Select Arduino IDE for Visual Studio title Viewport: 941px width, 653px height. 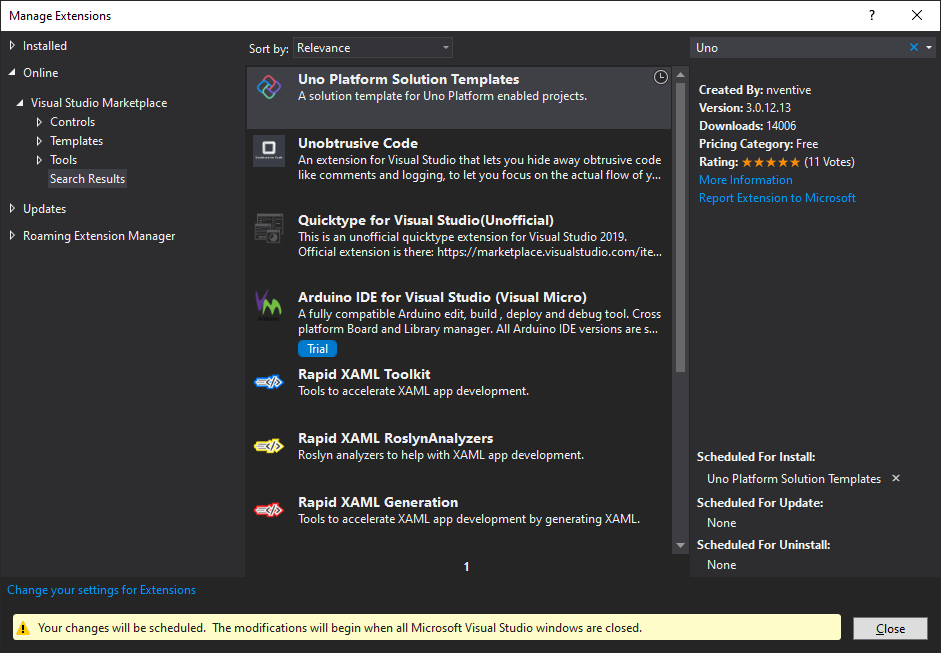point(442,297)
